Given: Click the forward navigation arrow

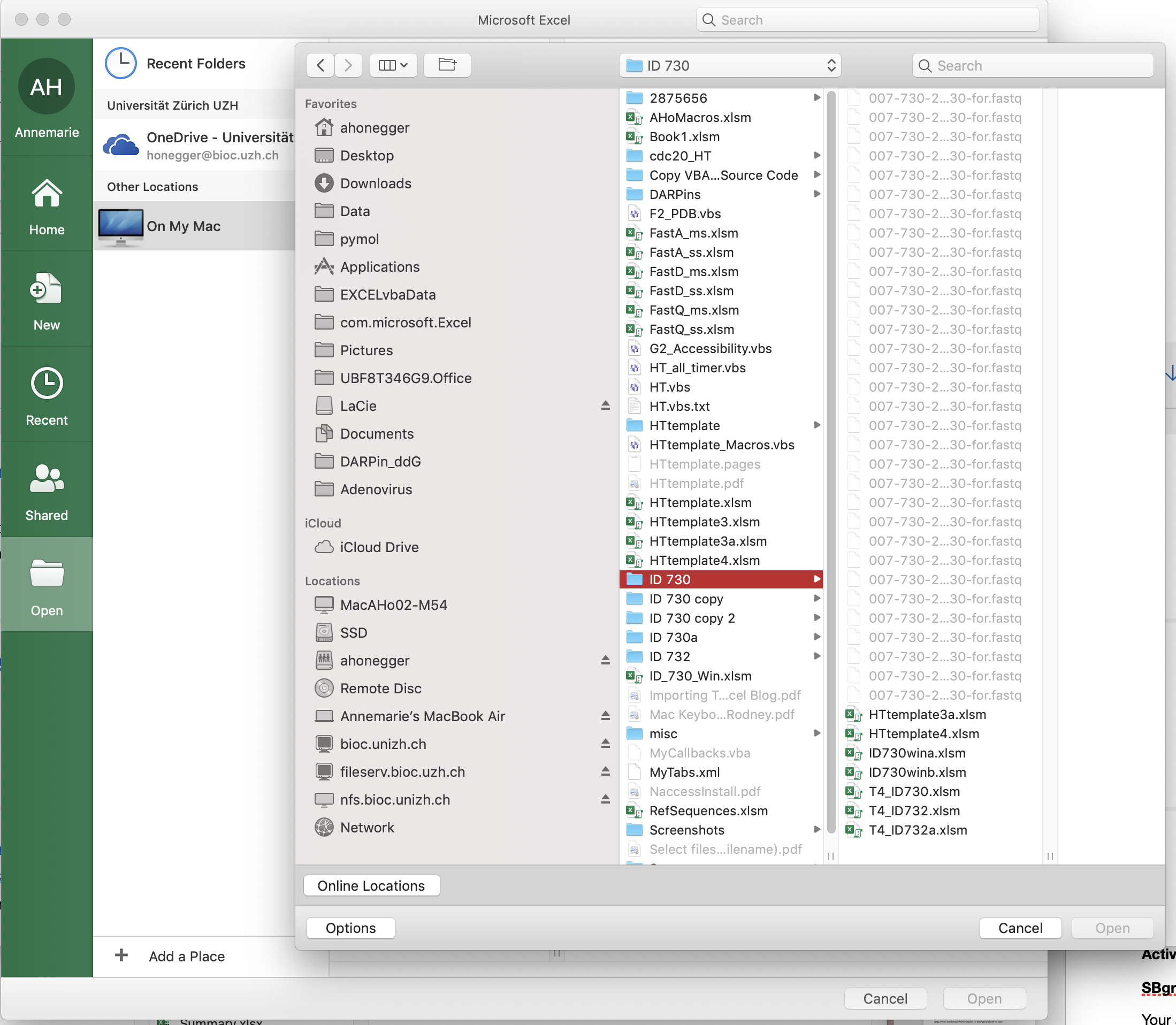Looking at the screenshot, I should click(348, 65).
